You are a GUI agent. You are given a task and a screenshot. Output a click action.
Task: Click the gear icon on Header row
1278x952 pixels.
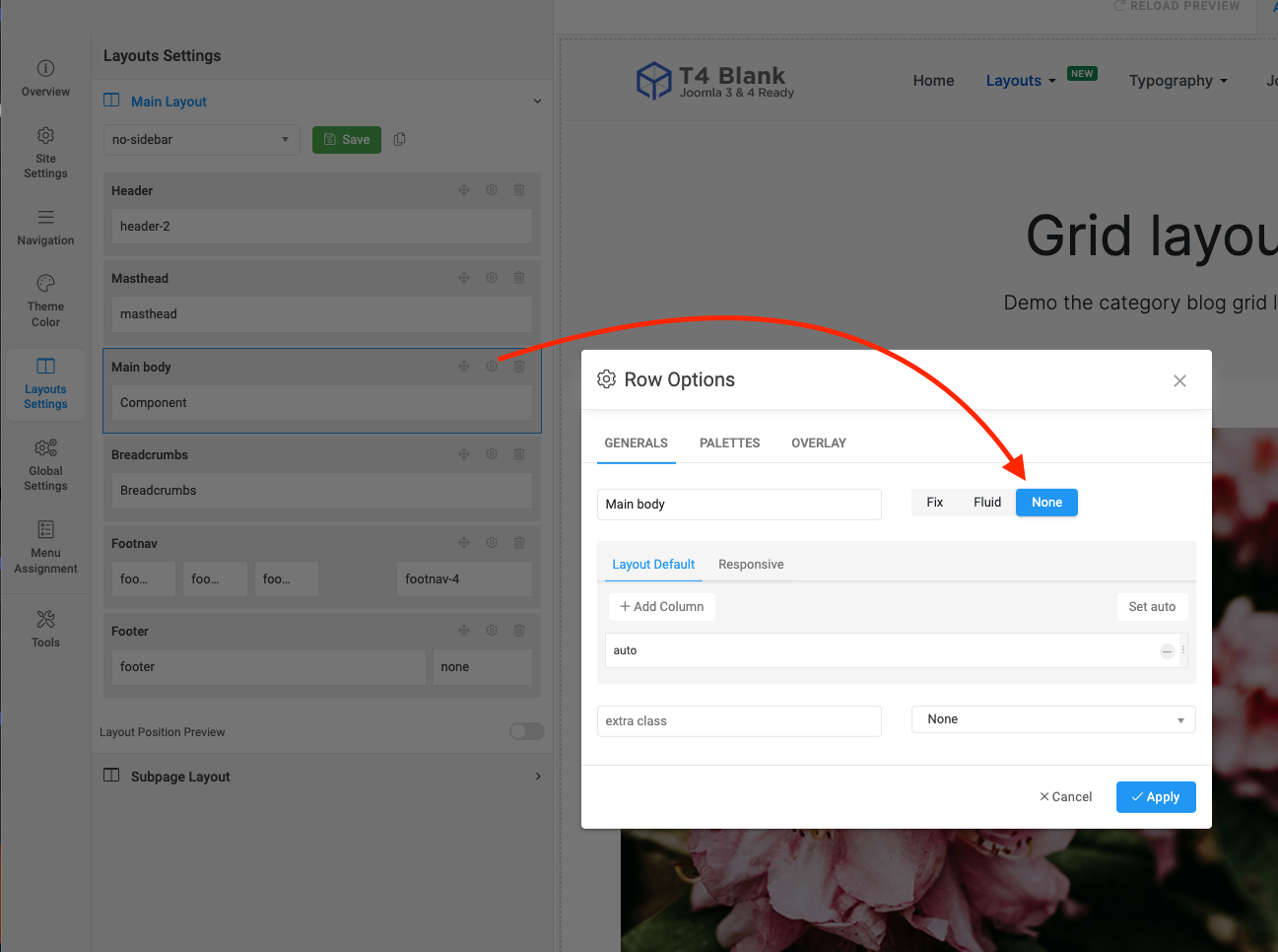click(x=492, y=190)
